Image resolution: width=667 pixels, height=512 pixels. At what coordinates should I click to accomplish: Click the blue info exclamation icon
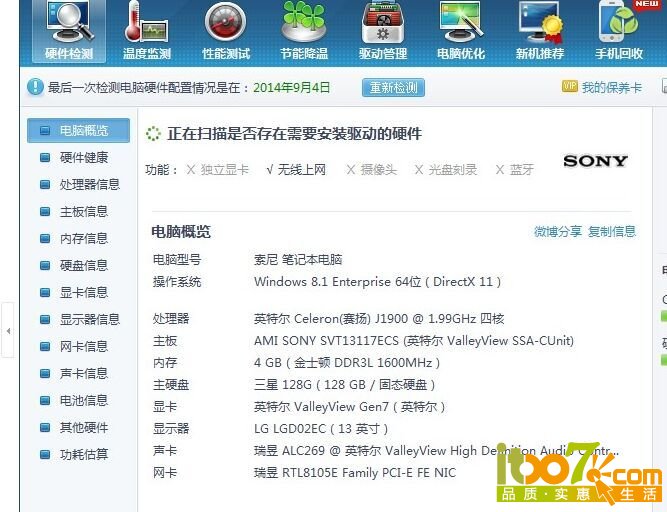tap(35, 87)
